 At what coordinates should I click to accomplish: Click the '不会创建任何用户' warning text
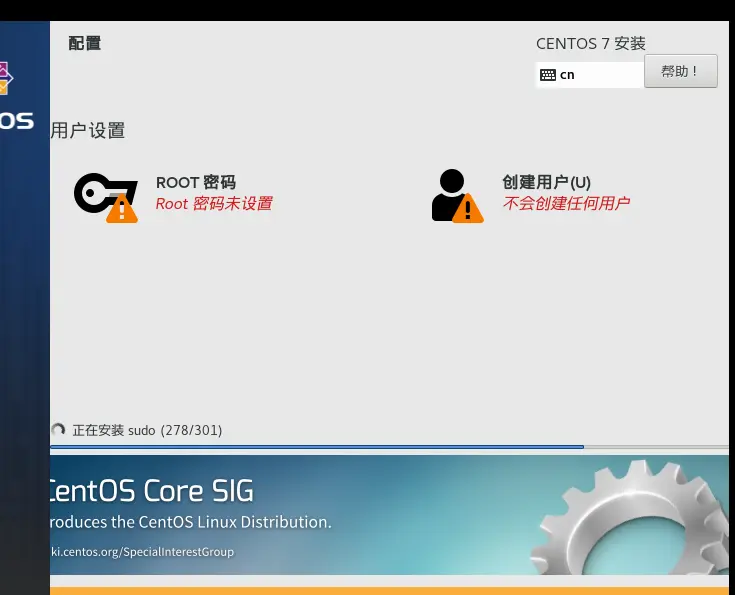click(x=566, y=203)
